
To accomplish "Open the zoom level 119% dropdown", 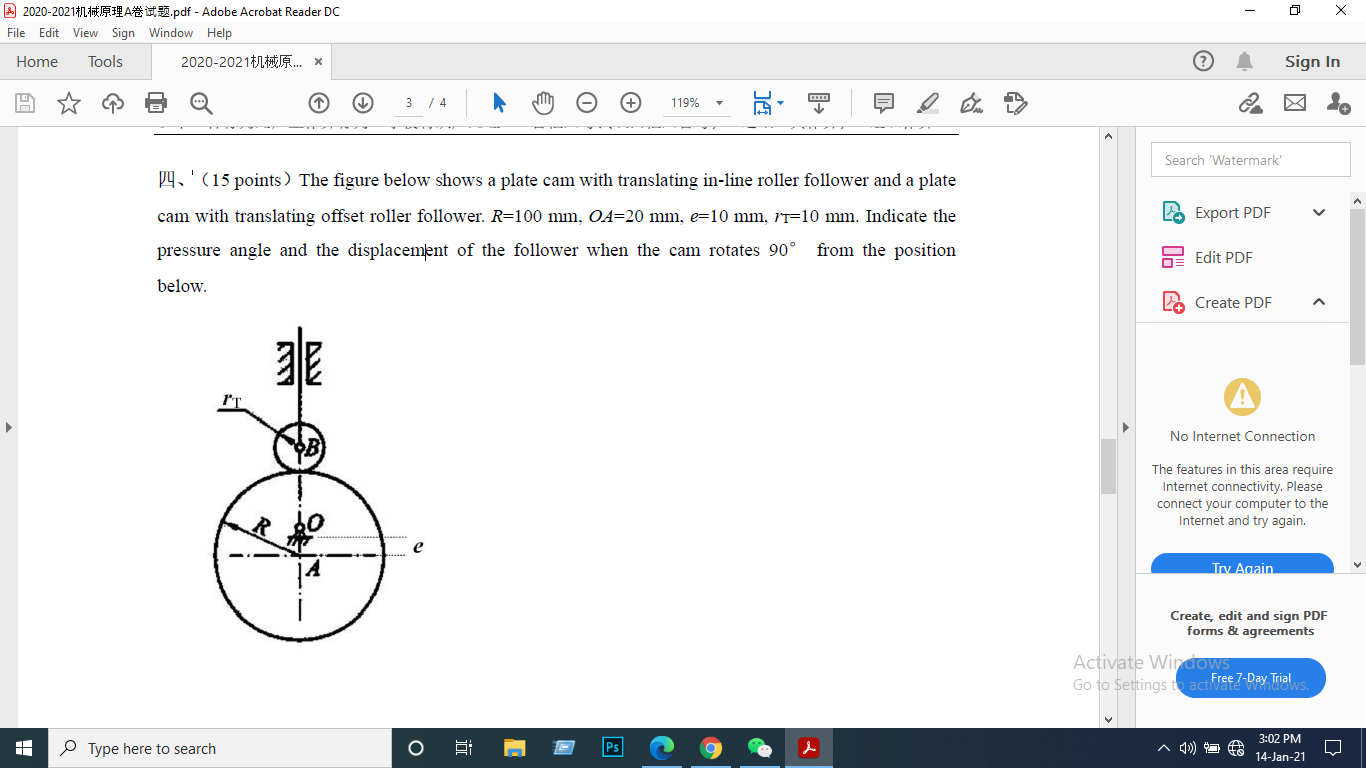I will 697,103.
